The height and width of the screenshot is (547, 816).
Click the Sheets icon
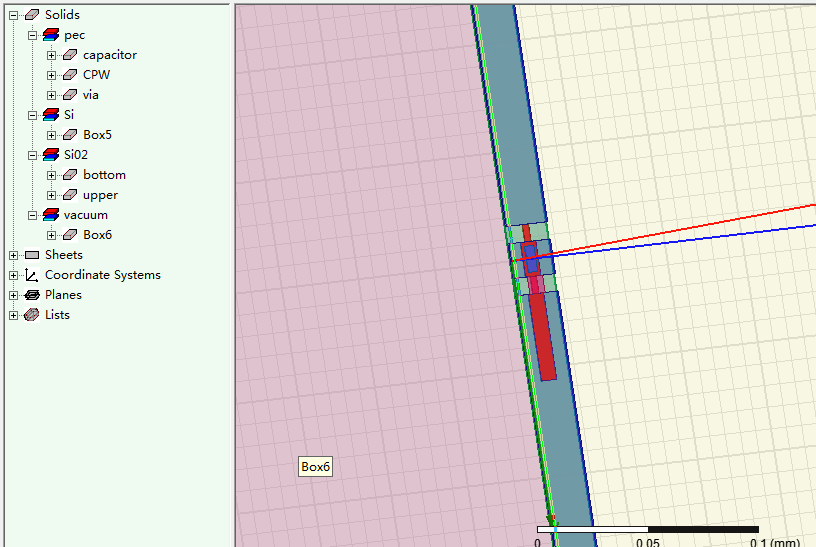32,255
